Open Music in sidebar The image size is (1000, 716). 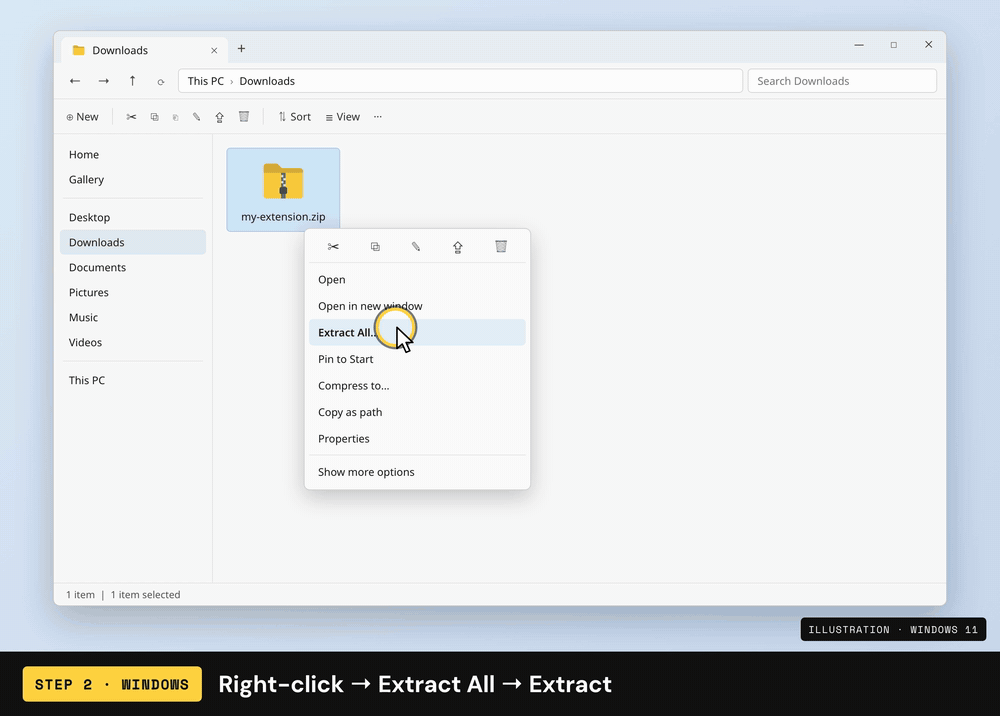pyautogui.click(x=133, y=317)
